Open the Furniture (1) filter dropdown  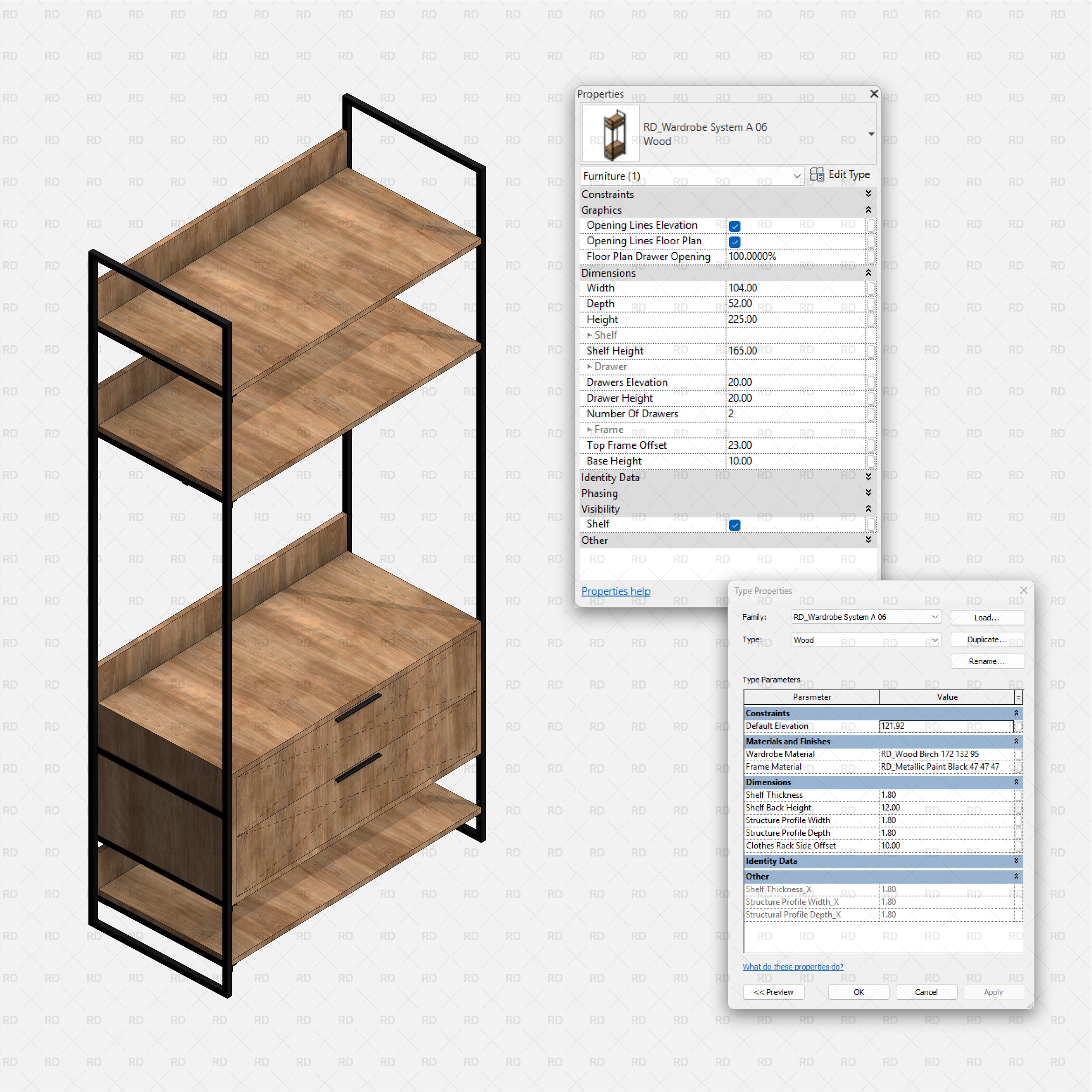pos(797,176)
